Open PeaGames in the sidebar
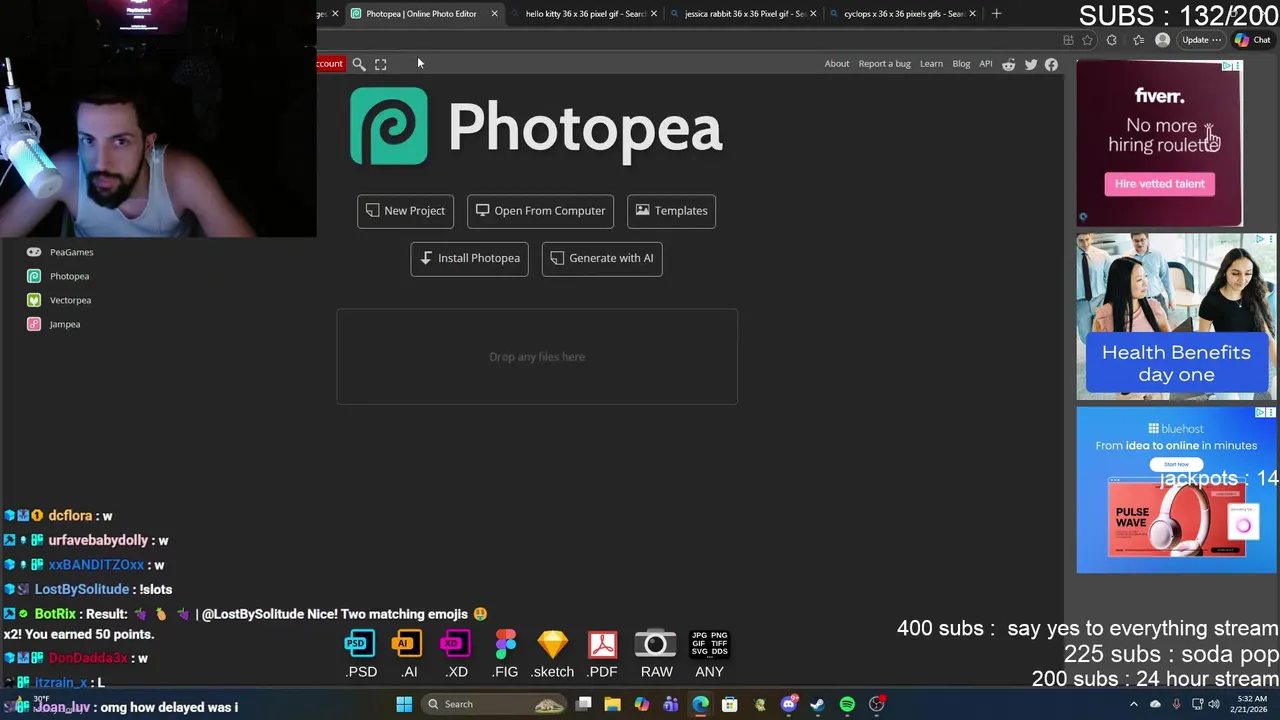1280x720 pixels. click(71, 252)
